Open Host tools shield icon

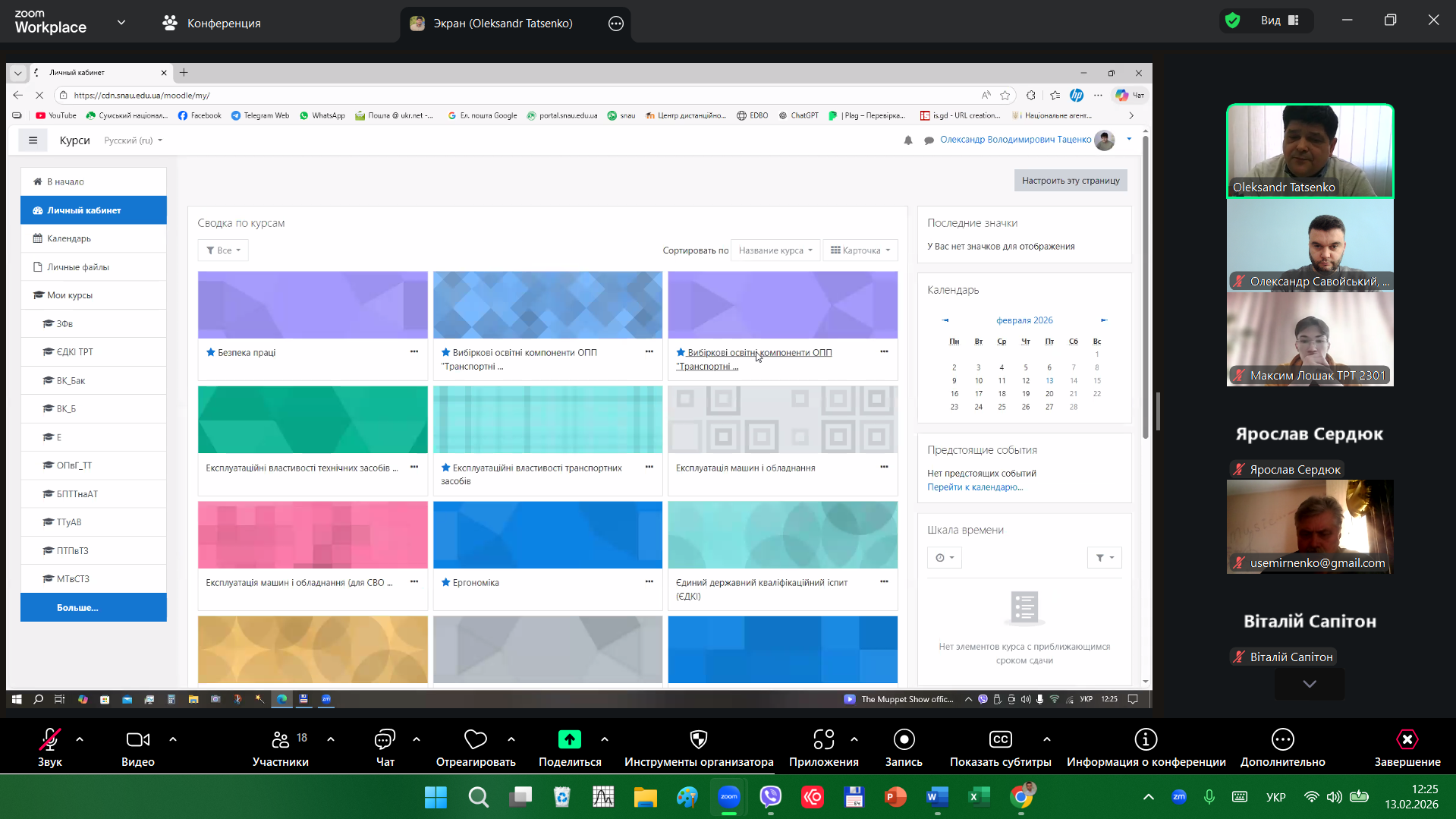click(x=698, y=740)
